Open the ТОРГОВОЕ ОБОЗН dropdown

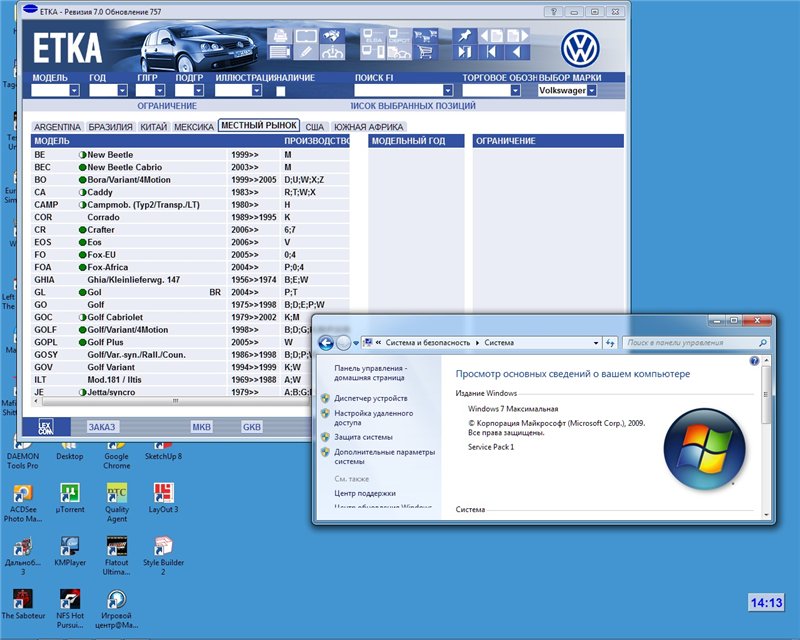pyautogui.click(x=515, y=90)
